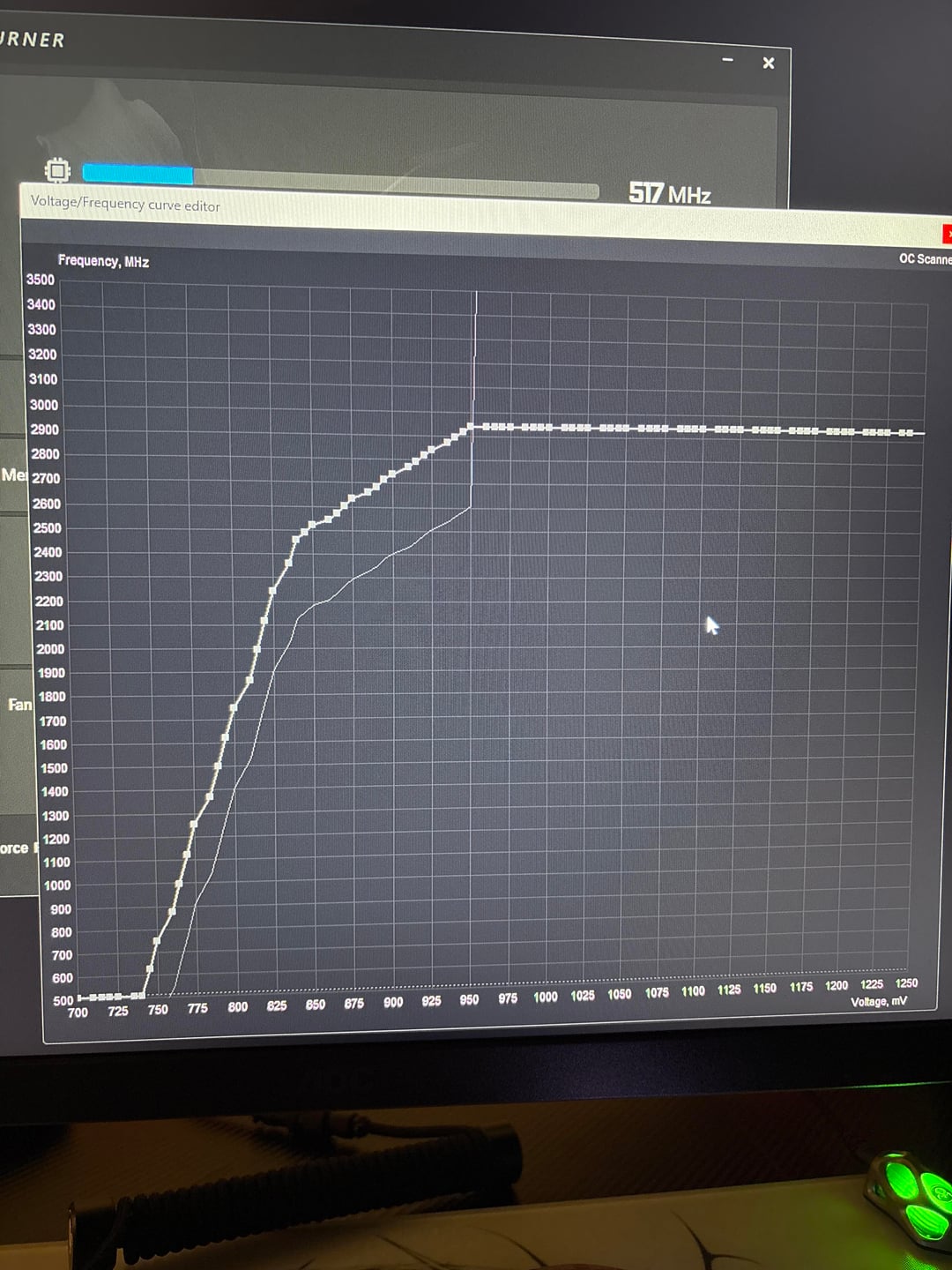Image resolution: width=952 pixels, height=1270 pixels.
Task: Click the 950 voltage axis value
Action: pos(469,1000)
